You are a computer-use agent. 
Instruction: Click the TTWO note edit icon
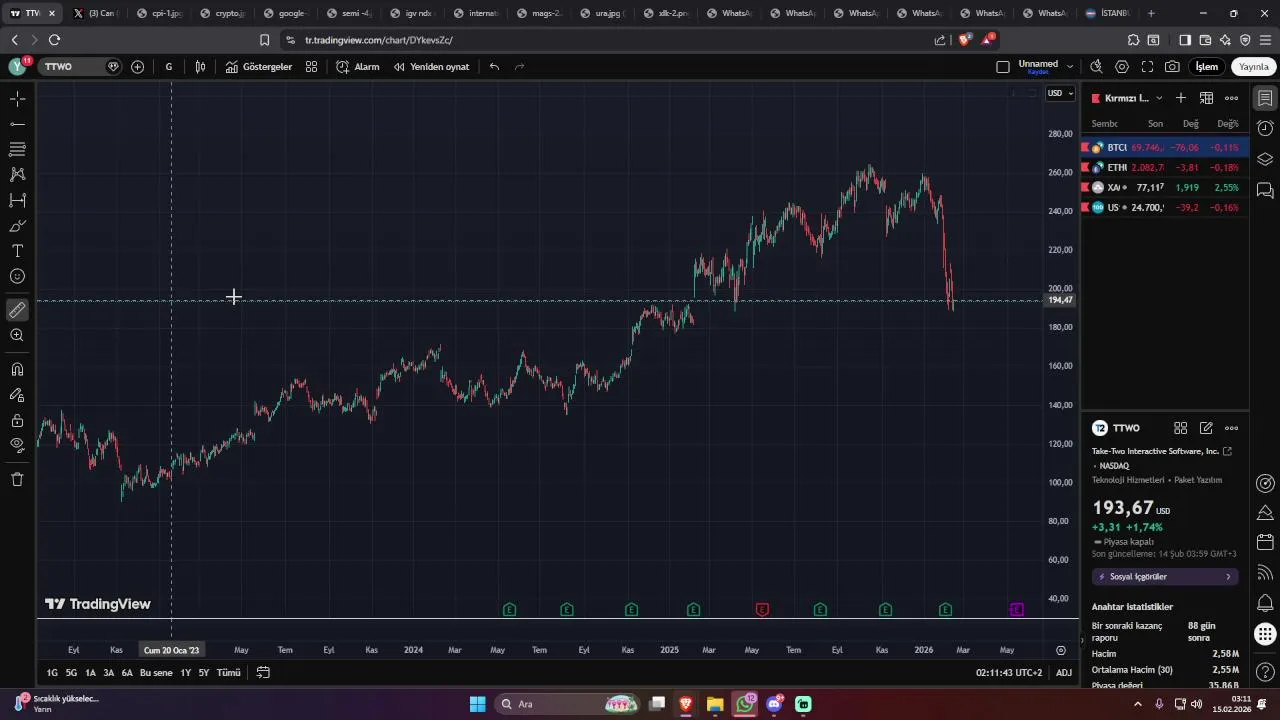coord(1207,428)
